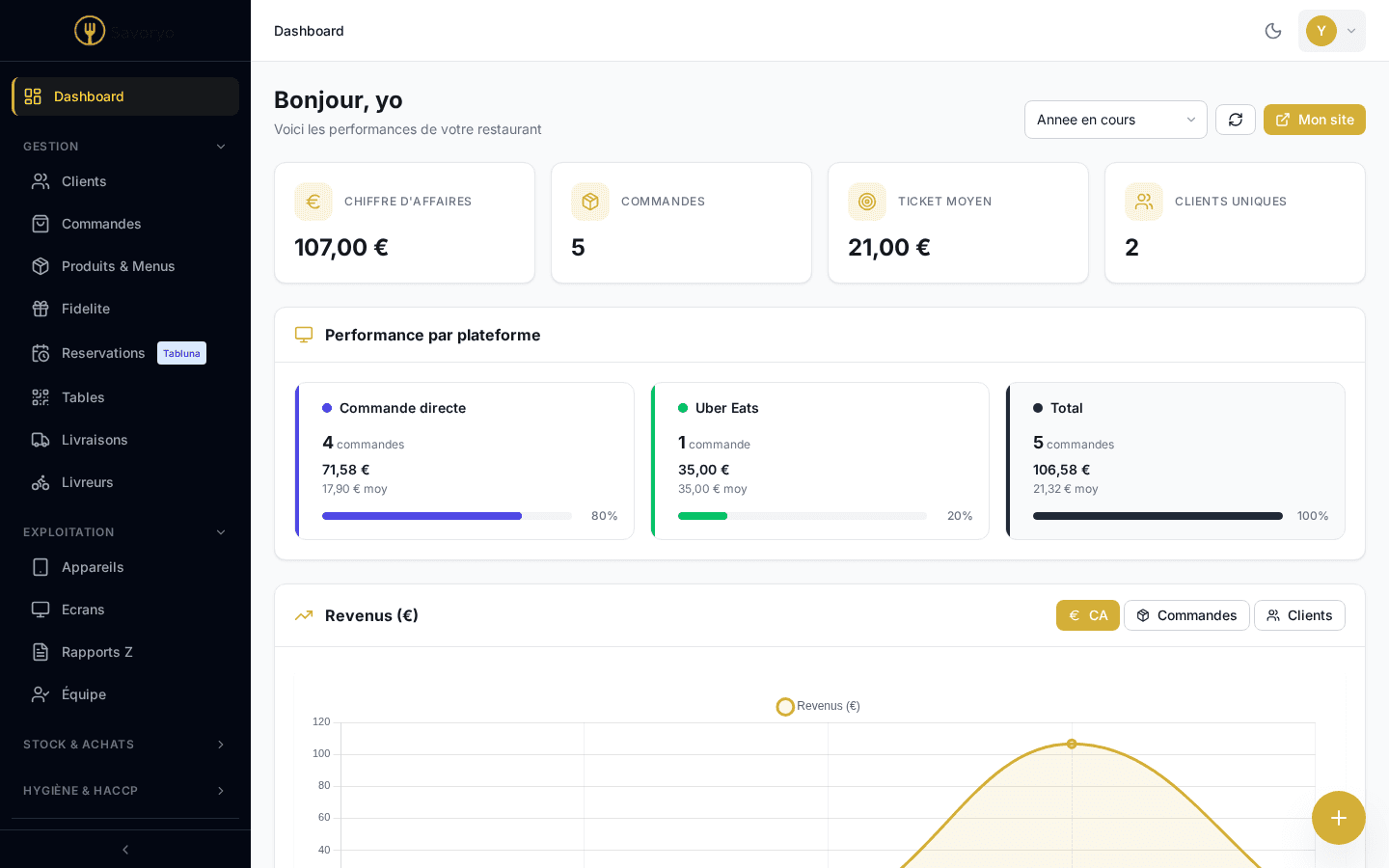This screenshot has height=868, width=1389.
Task: Open the Mon site button
Action: 1315,120
